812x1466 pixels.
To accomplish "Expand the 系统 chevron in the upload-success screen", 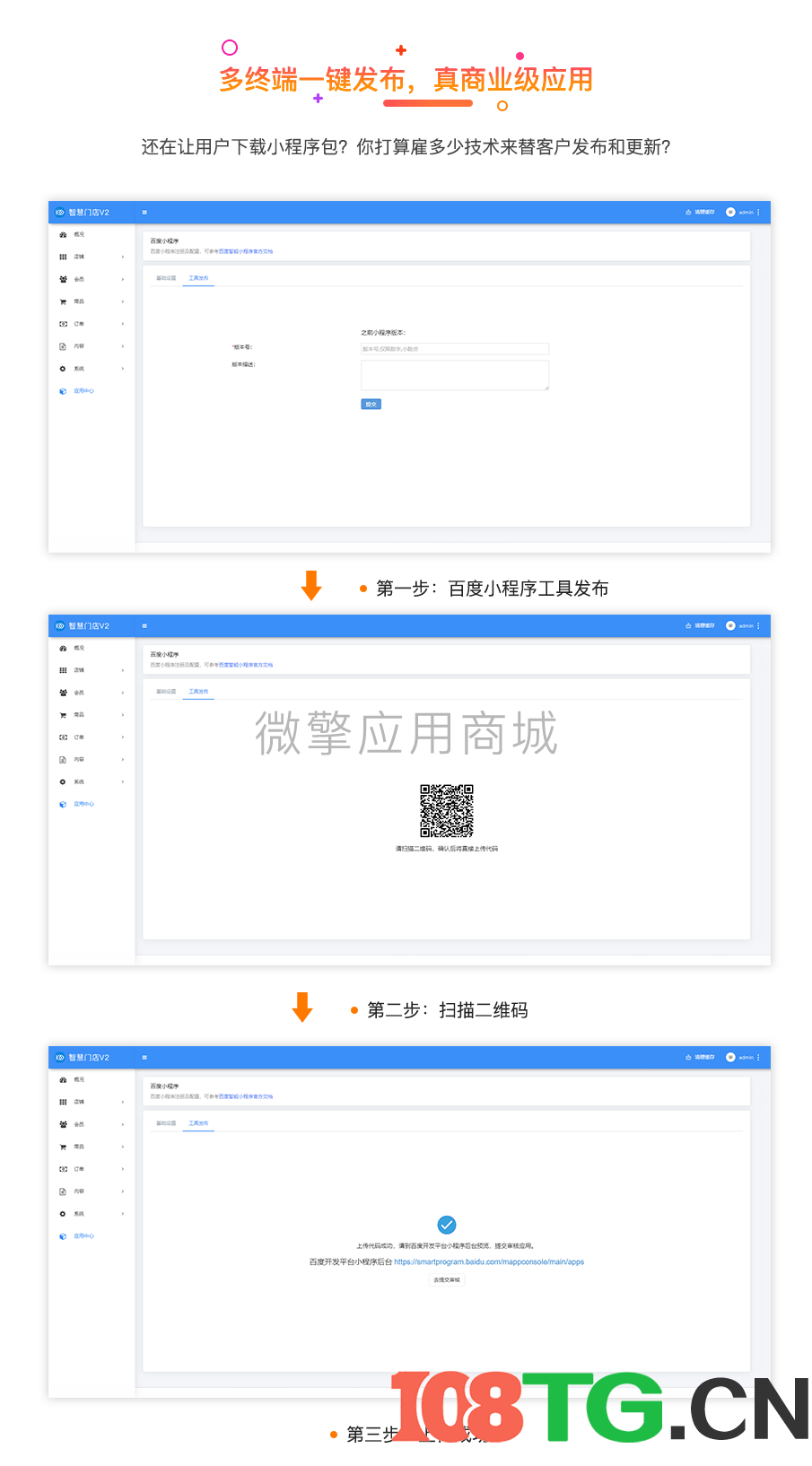I will 123,1214.
